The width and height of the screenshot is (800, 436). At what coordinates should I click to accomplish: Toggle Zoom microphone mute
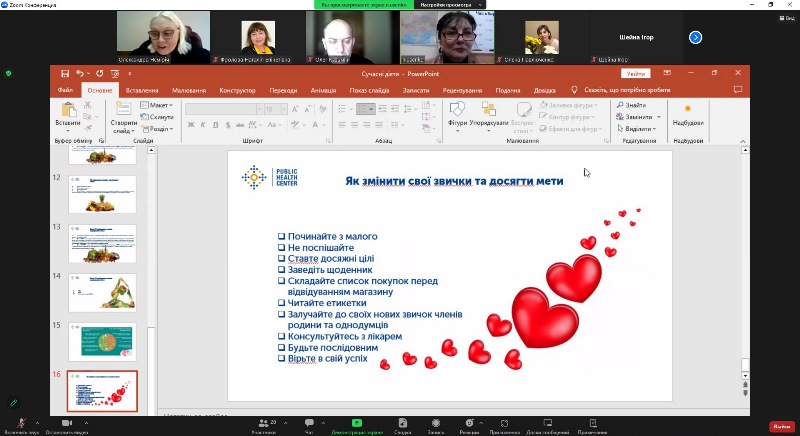click(x=20, y=423)
